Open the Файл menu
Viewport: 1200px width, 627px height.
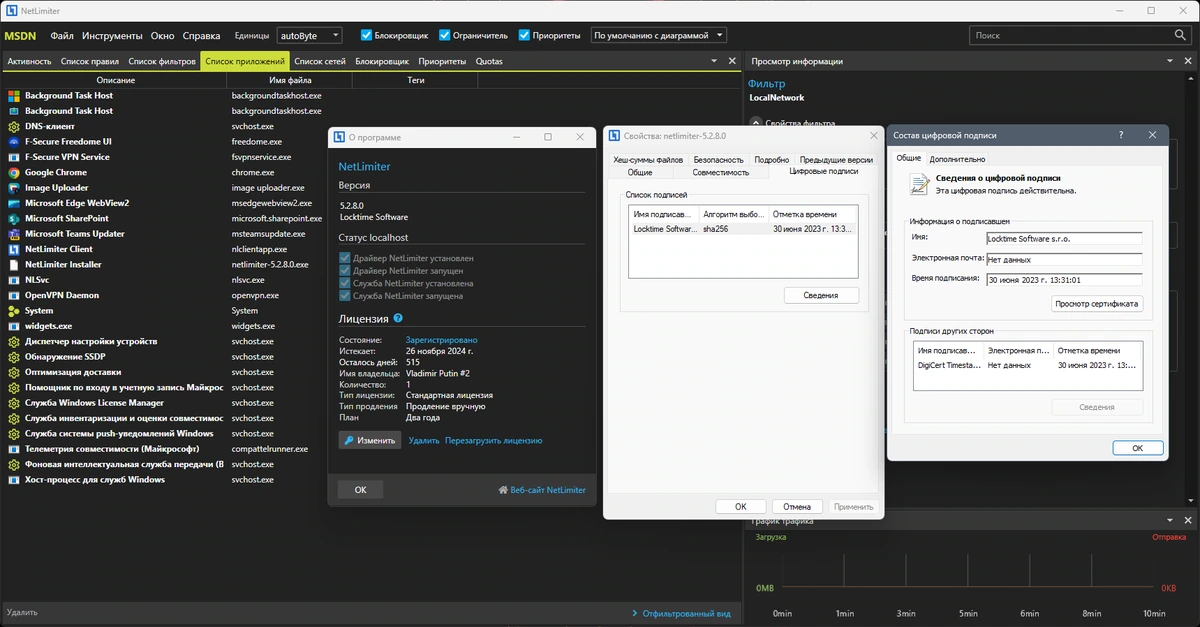[62, 35]
